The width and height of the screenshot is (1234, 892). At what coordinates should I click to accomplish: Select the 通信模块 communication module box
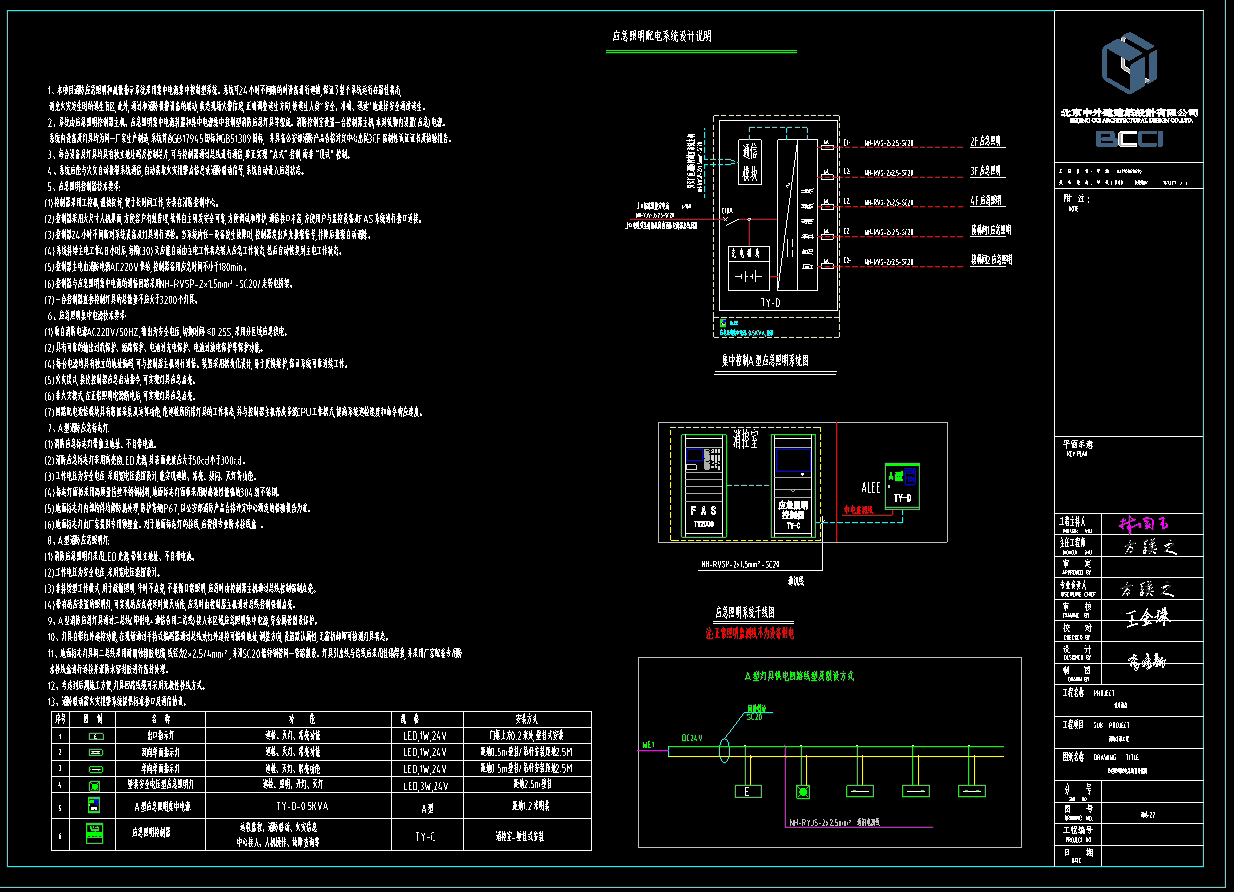point(748,164)
